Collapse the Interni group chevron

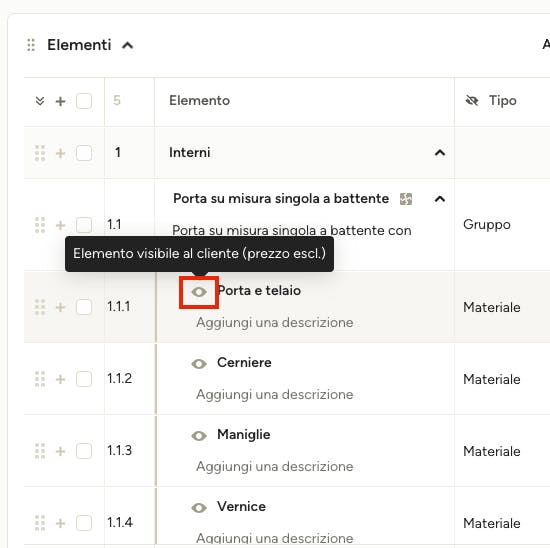pyautogui.click(x=440, y=153)
